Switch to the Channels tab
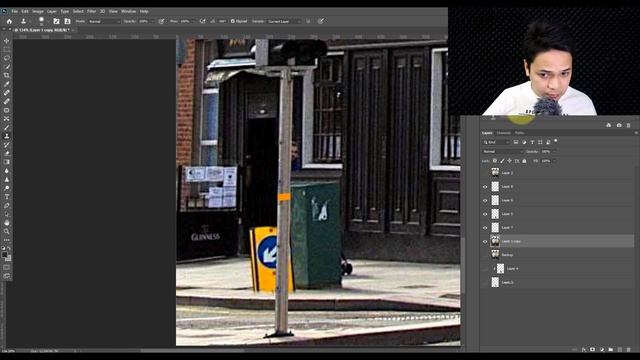This screenshot has height=360, width=640. [503, 133]
